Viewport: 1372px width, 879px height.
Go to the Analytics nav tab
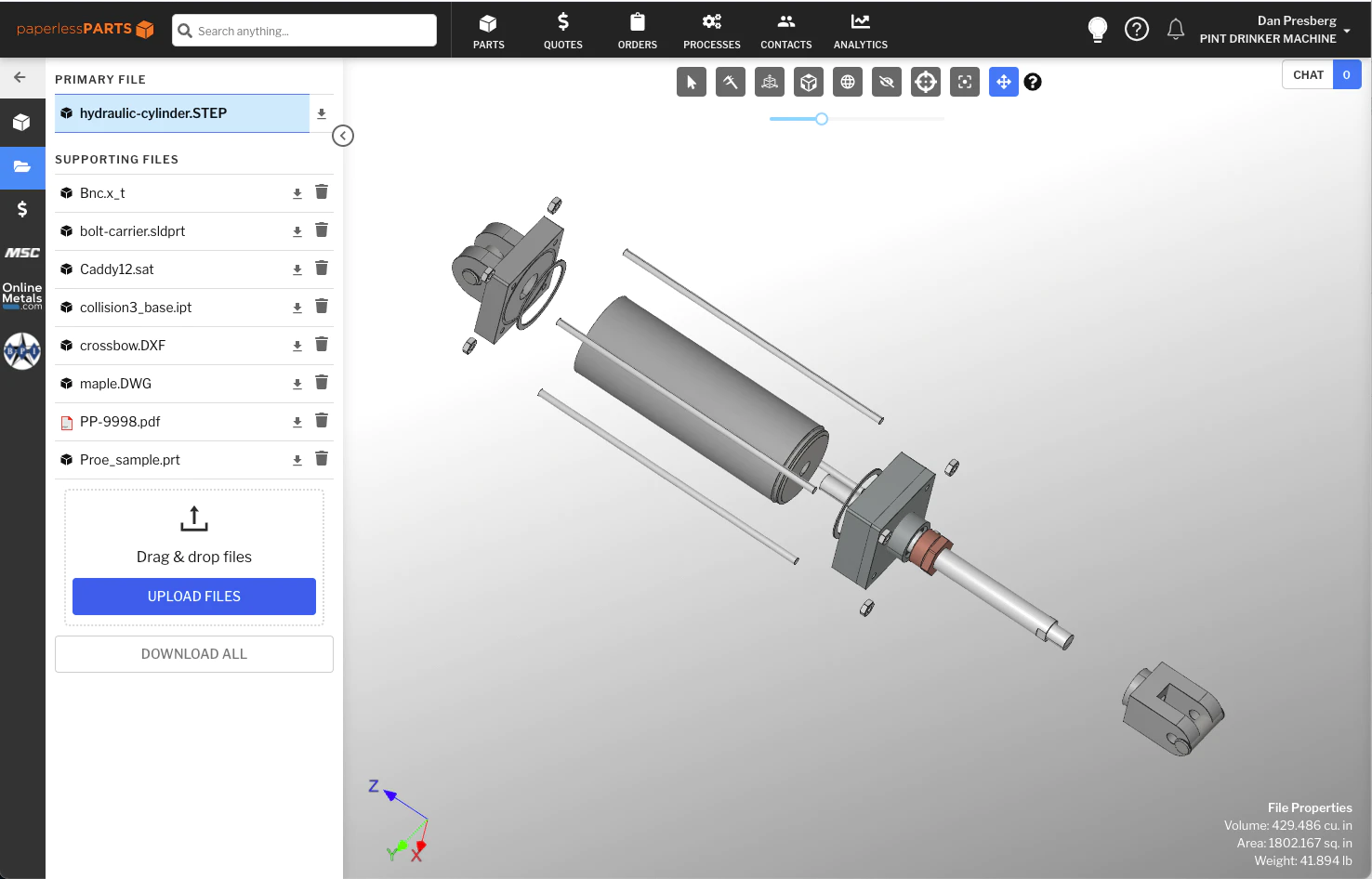click(x=861, y=31)
